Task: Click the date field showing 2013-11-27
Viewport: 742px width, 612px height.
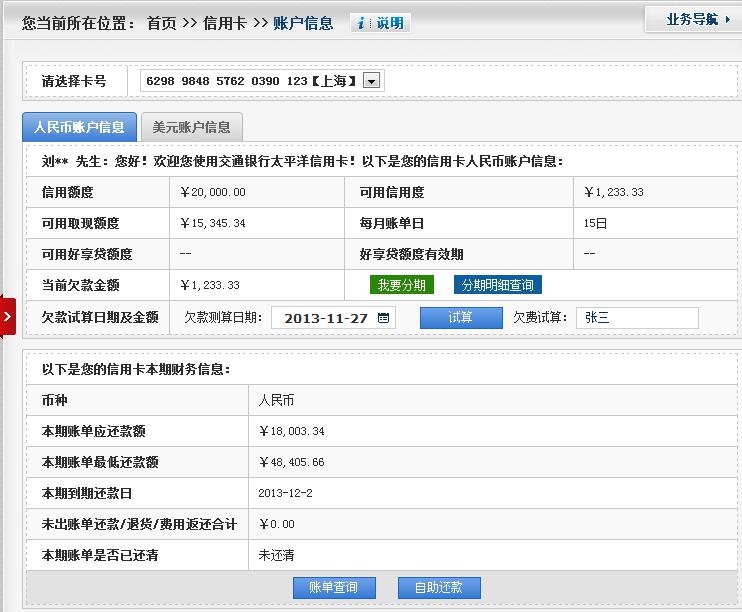Action: [x=325, y=318]
